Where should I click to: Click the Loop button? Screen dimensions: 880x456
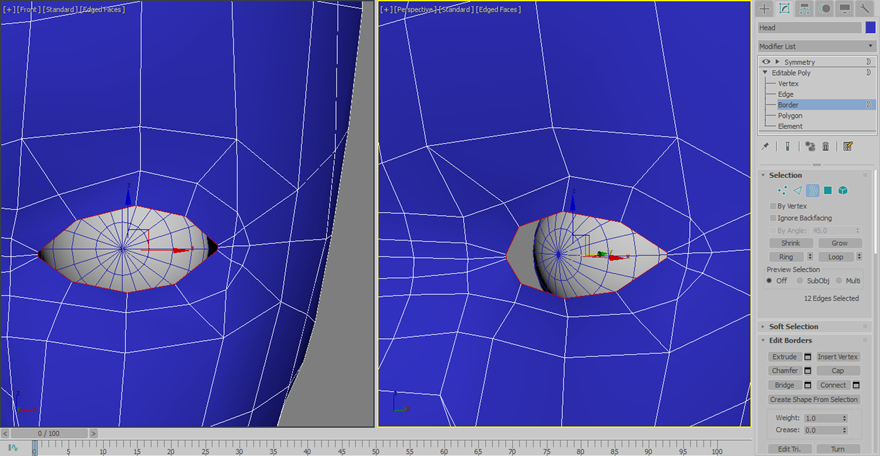pyautogui.click(x=836, y=257)
